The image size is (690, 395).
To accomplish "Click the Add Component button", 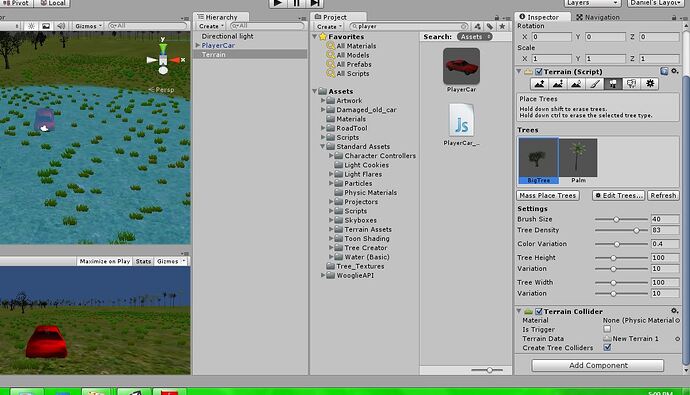I will (x=598, y=365).
